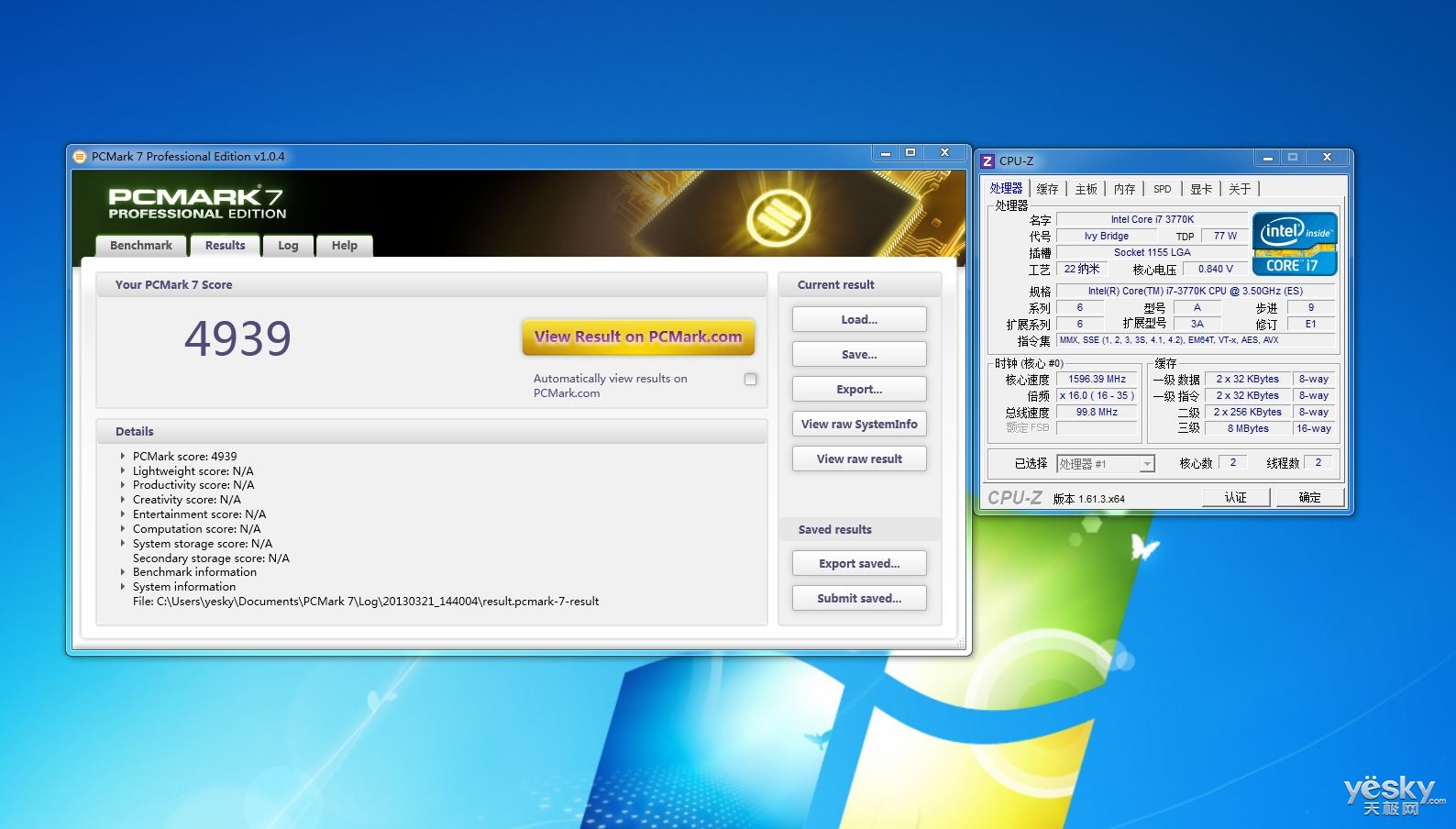
Task: Open the Help tab
Action: click(345, 246)
